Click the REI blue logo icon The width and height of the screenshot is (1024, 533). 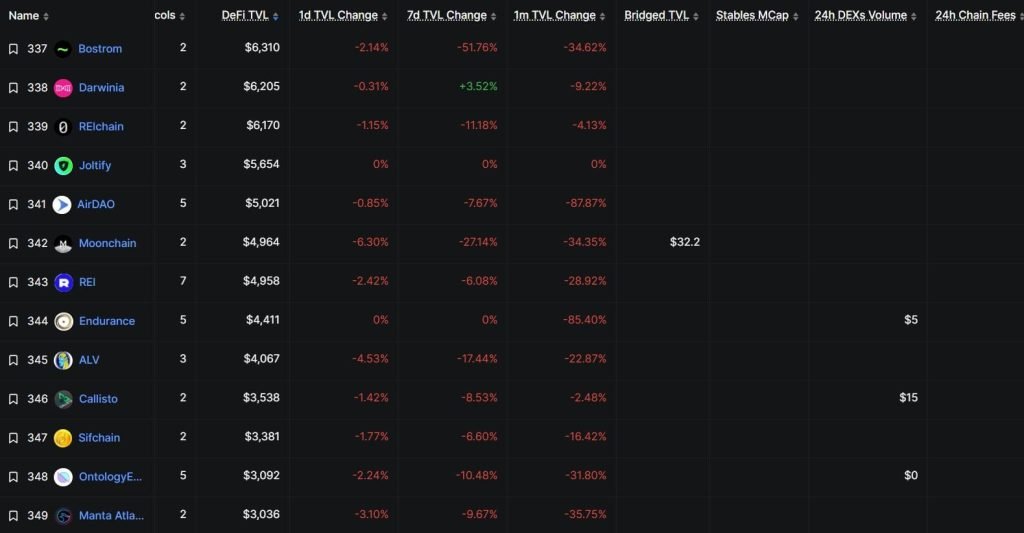click(x=63, y=283)
